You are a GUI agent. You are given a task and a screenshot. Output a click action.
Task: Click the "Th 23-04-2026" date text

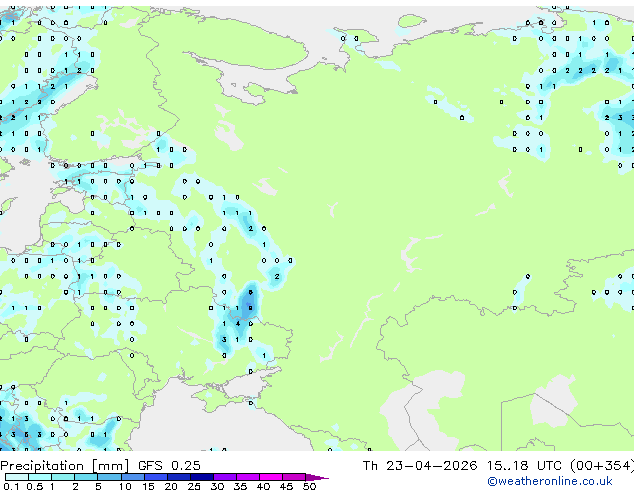tap(420, 466)
